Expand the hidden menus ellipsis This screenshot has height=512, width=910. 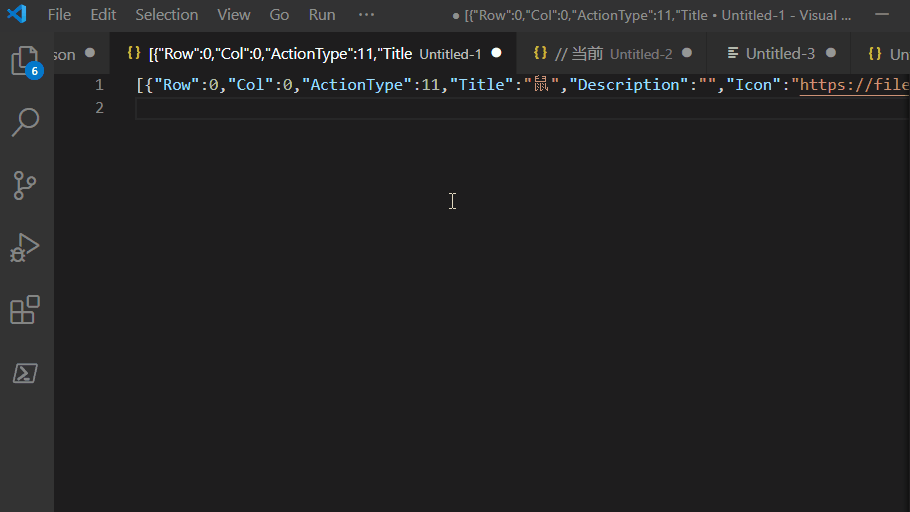(x=366, y=15)
